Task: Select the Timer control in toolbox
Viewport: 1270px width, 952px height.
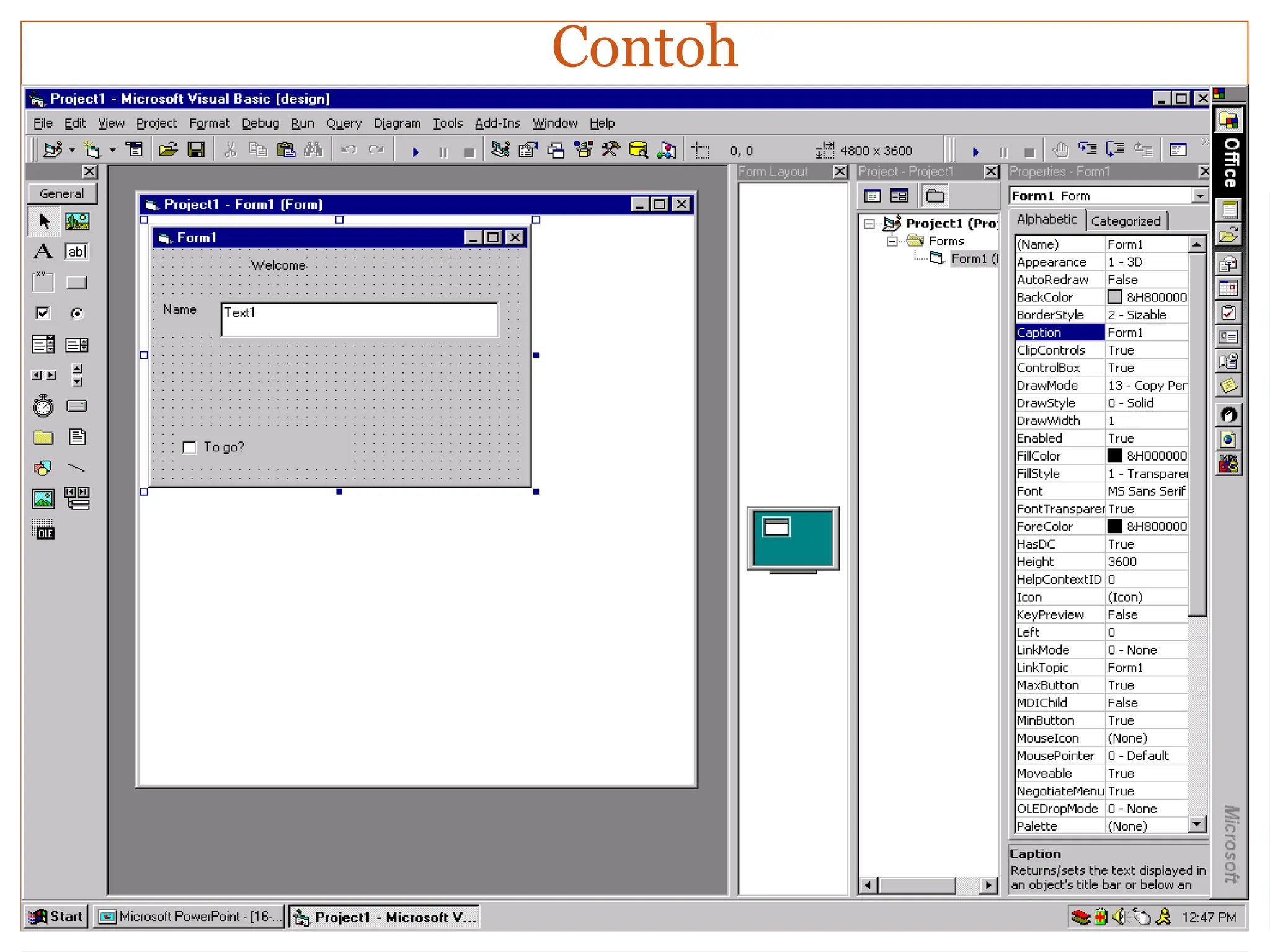Action: click(x=43, y=406)
